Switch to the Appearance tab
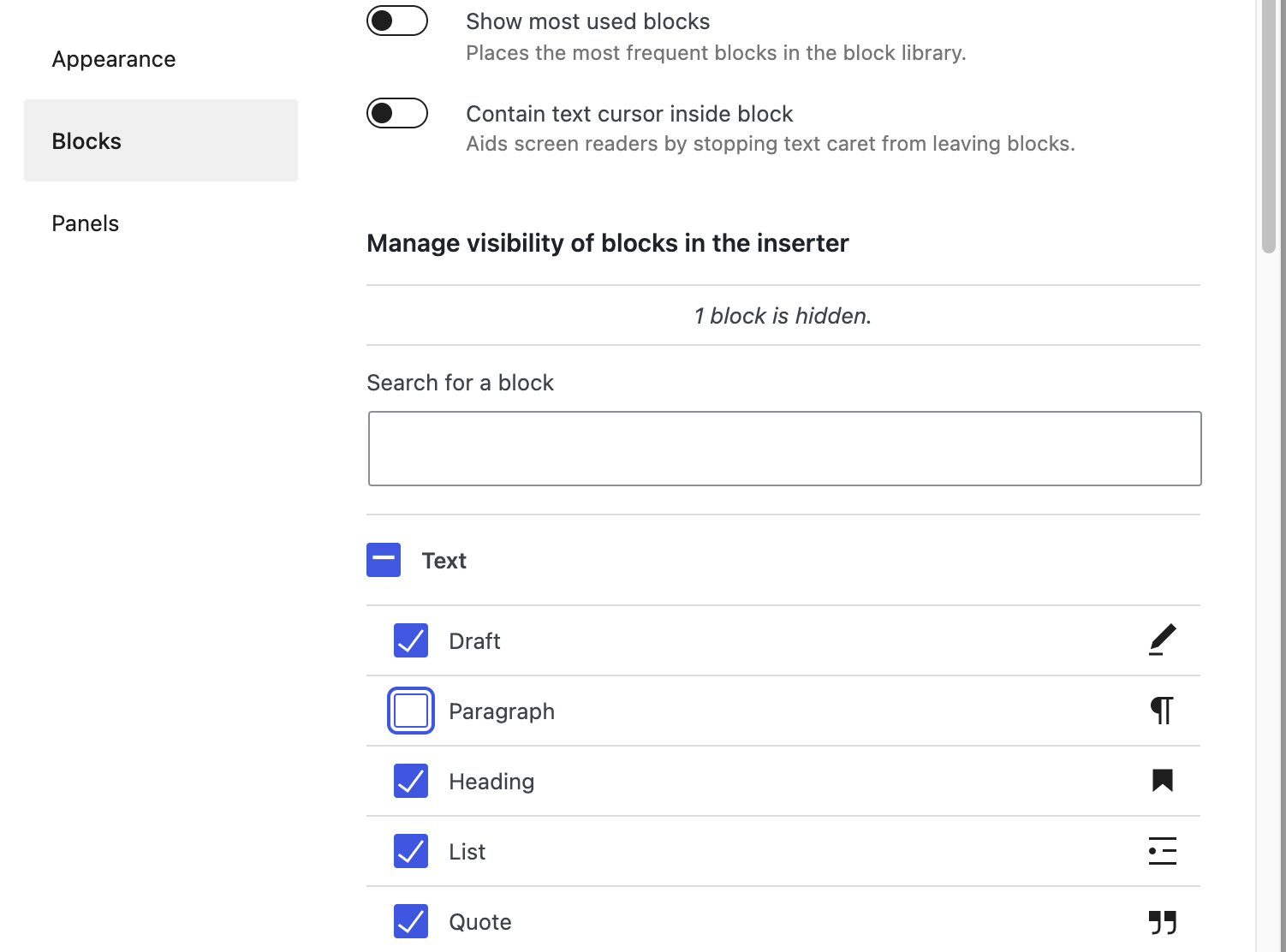1286x952 pixels. tap(114, 59)
